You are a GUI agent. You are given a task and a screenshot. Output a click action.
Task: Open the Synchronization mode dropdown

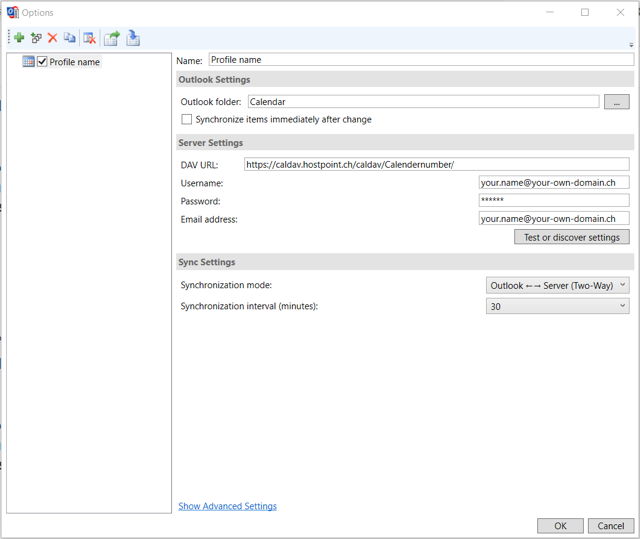click(x=558, y=285)
